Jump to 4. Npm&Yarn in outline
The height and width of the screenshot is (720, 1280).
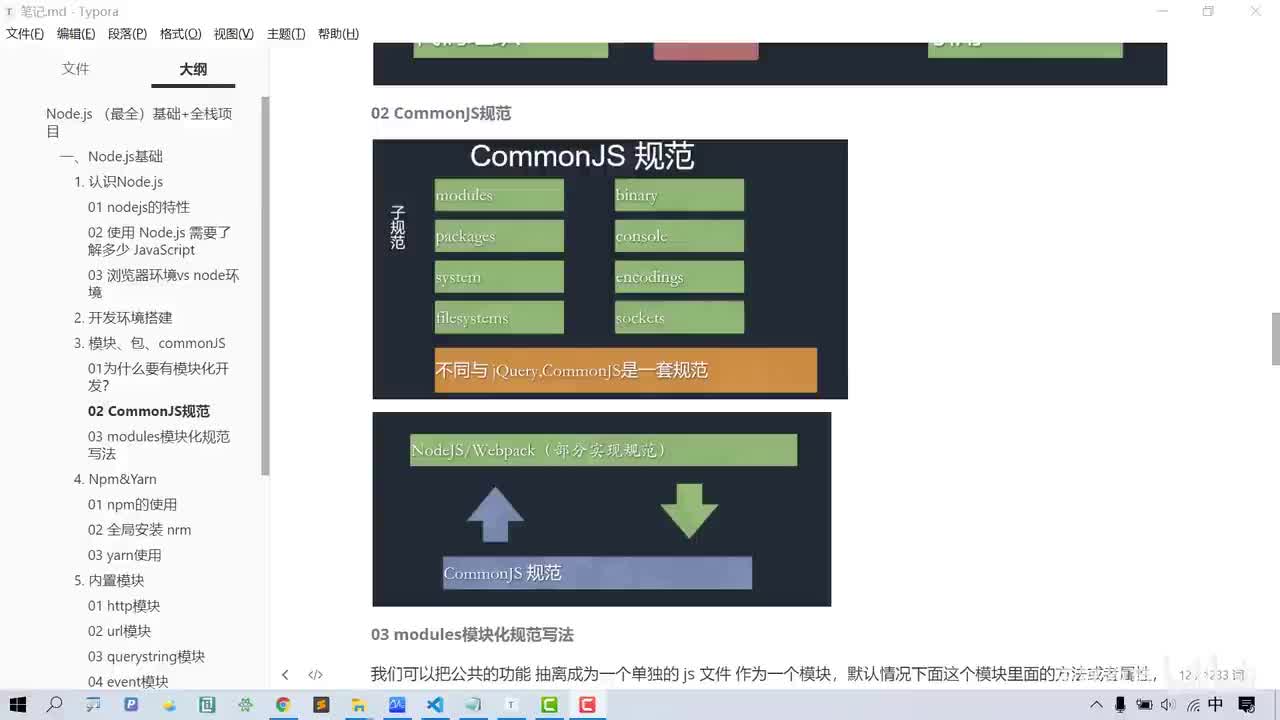coord(115,479)
